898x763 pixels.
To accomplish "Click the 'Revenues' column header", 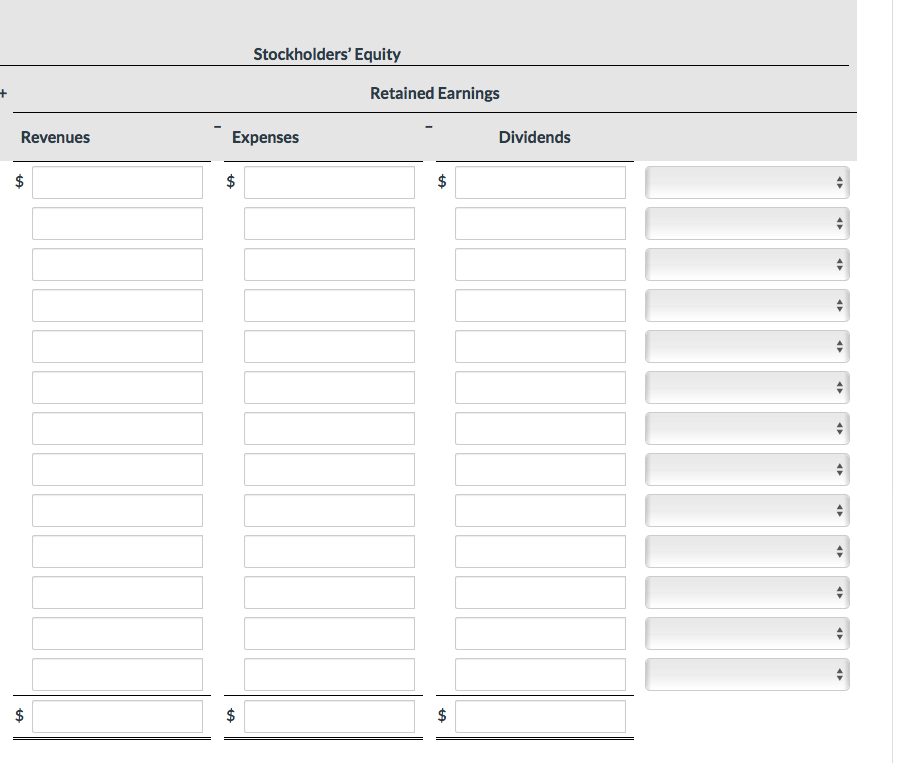I will coord(56,137).
